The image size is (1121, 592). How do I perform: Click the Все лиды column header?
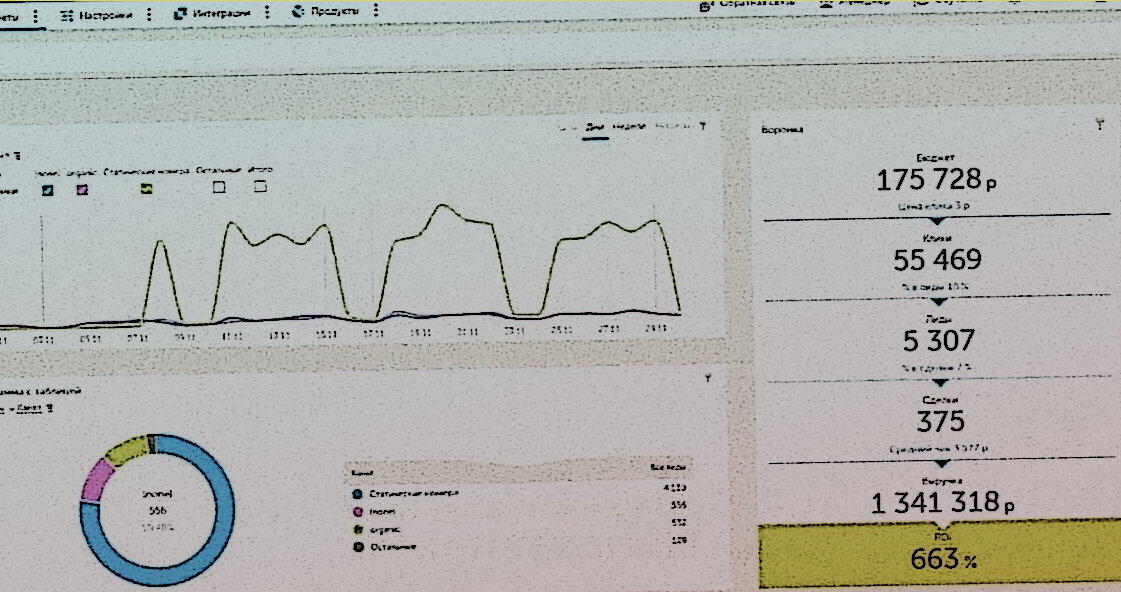[x=668, y=467]
